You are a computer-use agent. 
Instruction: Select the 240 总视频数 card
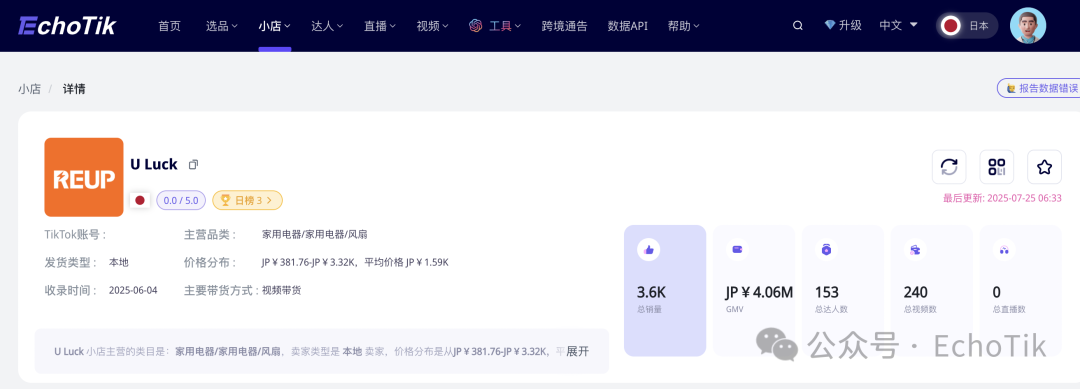click(x=932, y=291)
